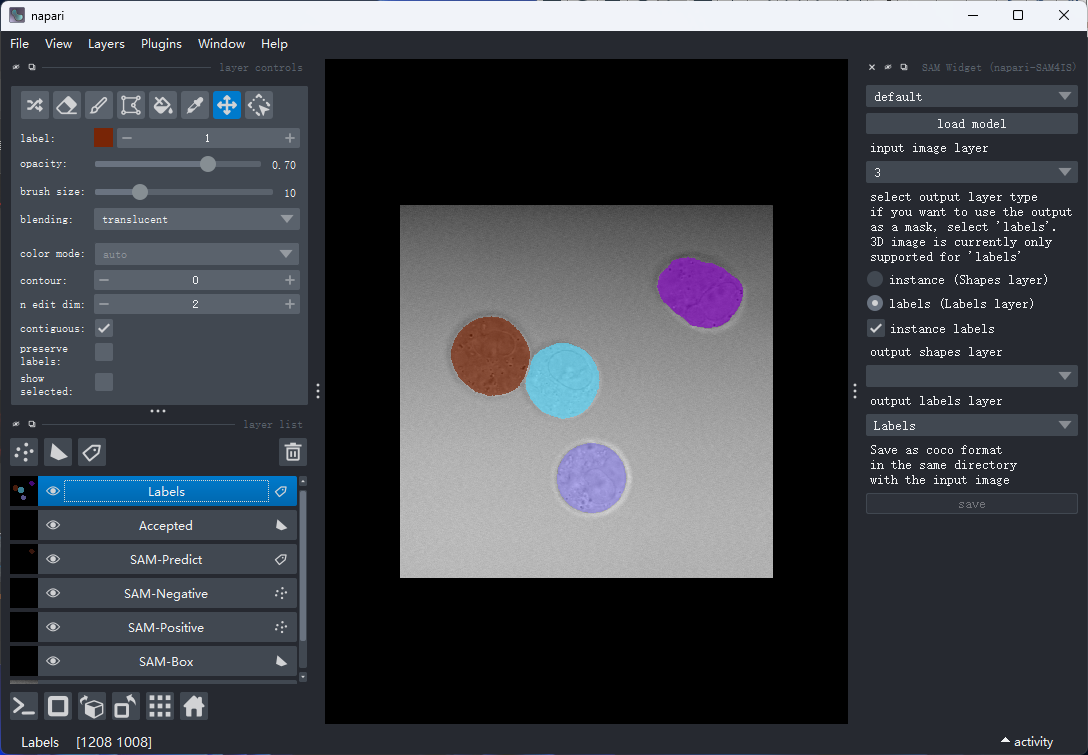This screenshot has width=1088, height=755.
Task: Activate the paint brush tool
Action: (99, 105)
